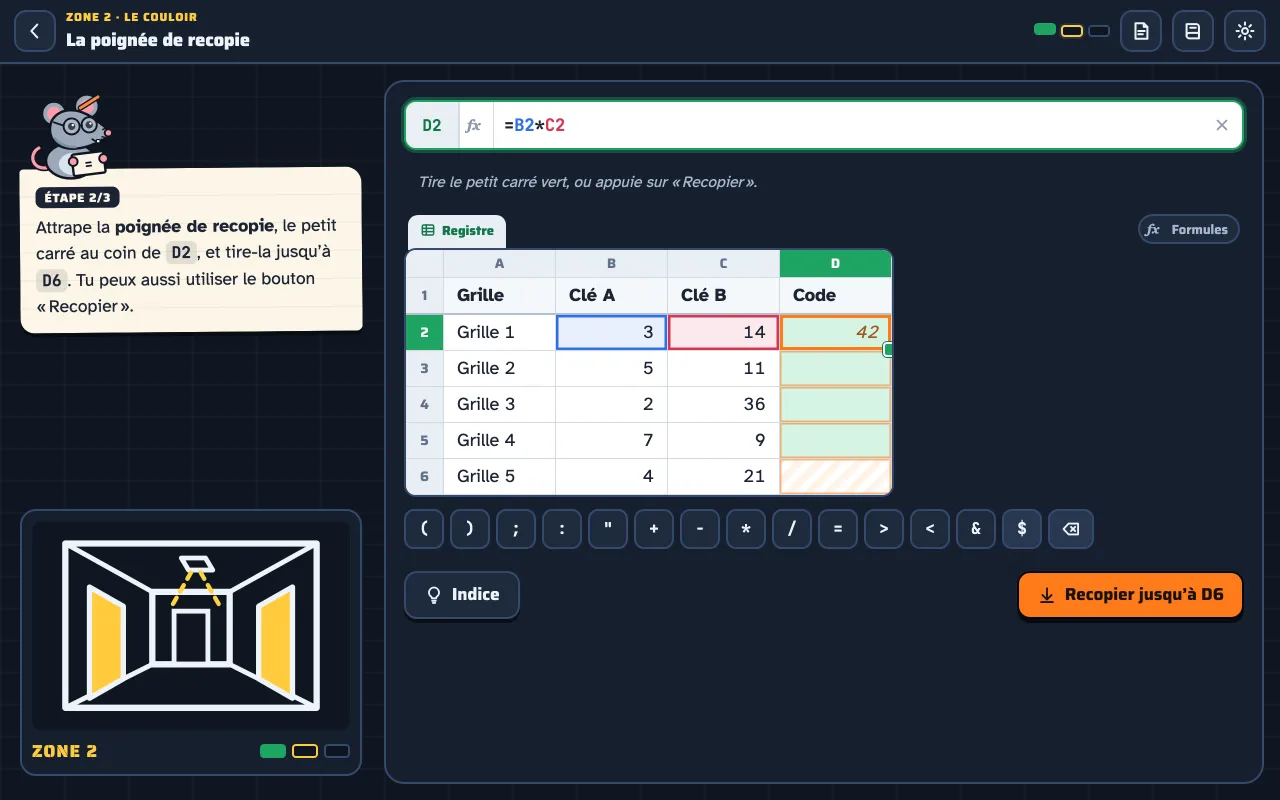Screen dimensions: 1280x800
Task: Open the notebook icon in top bar
Action: click(1193, 31)
